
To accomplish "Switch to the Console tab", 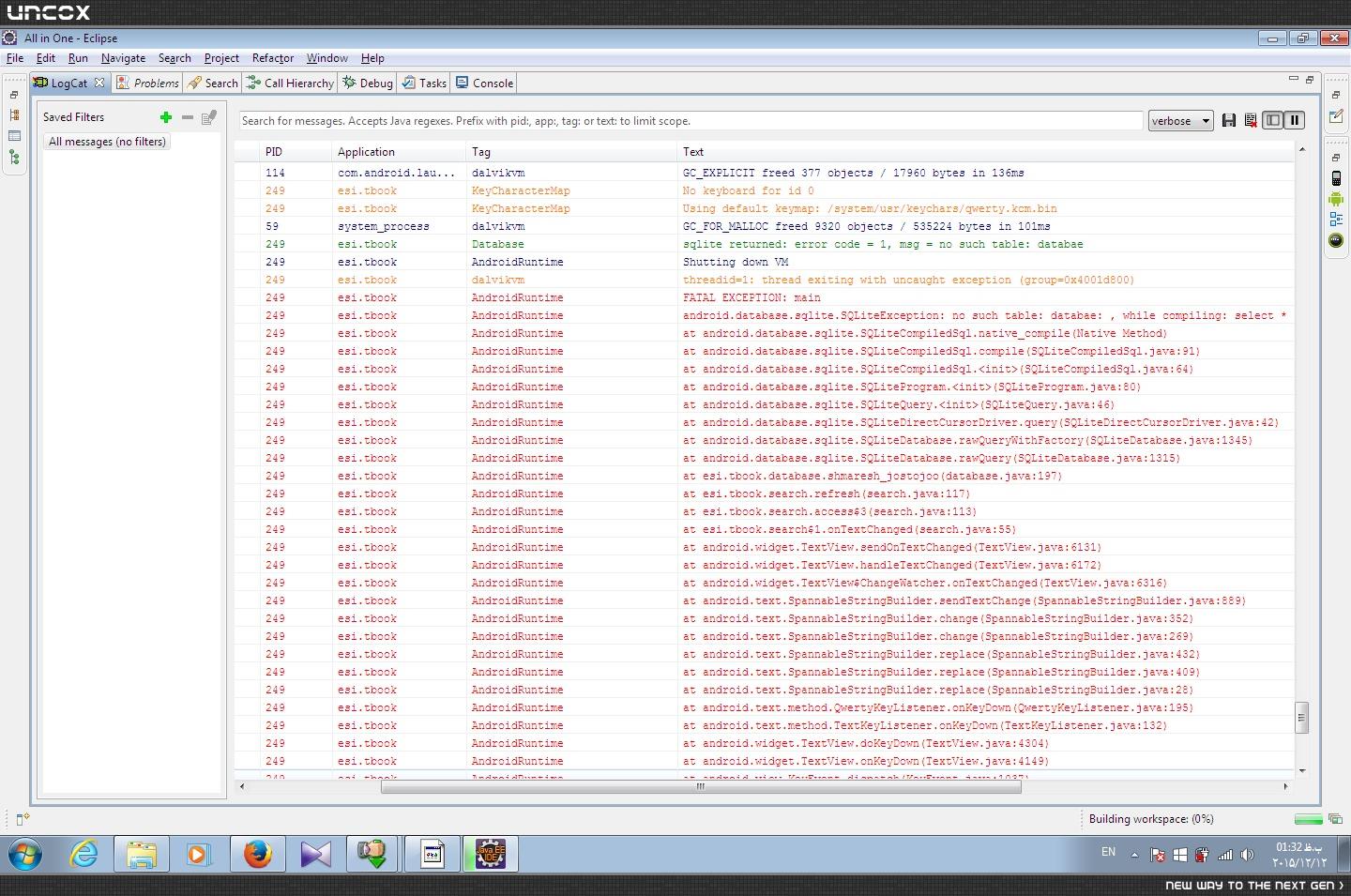I will 484,83.
